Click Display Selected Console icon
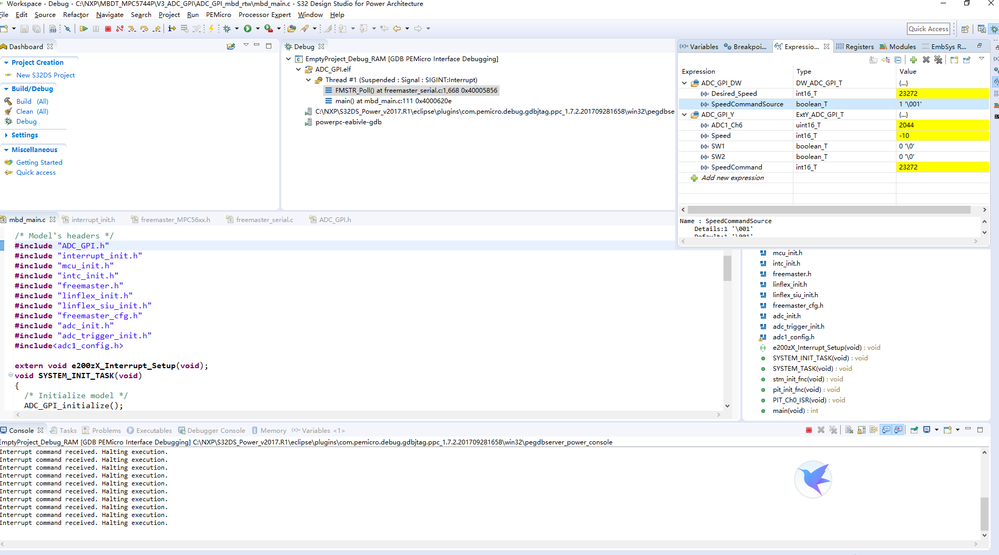 point(926,430)
